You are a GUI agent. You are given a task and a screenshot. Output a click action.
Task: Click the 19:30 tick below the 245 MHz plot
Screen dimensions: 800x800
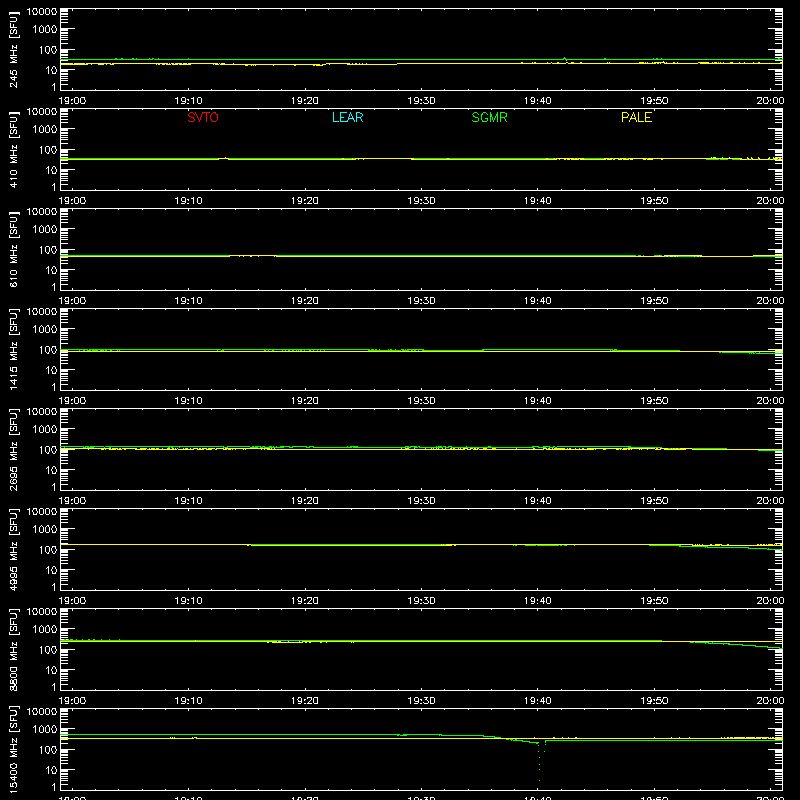[x=421, y=101]
